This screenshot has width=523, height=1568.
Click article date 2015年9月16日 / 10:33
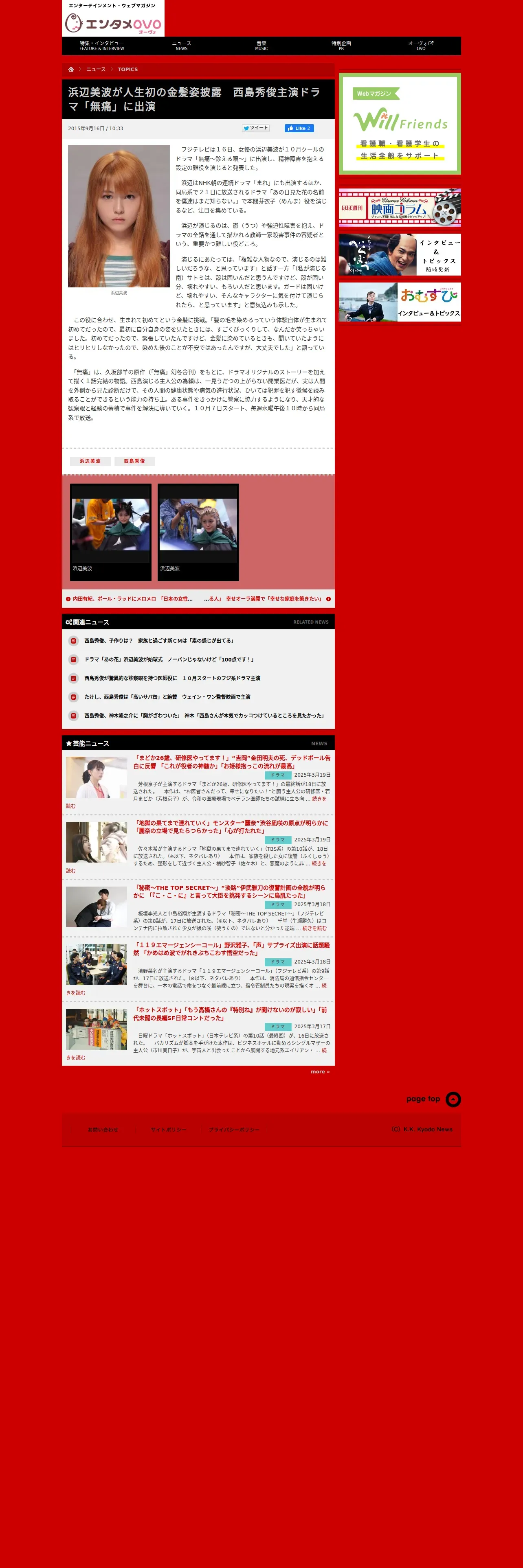coord(96,129)
